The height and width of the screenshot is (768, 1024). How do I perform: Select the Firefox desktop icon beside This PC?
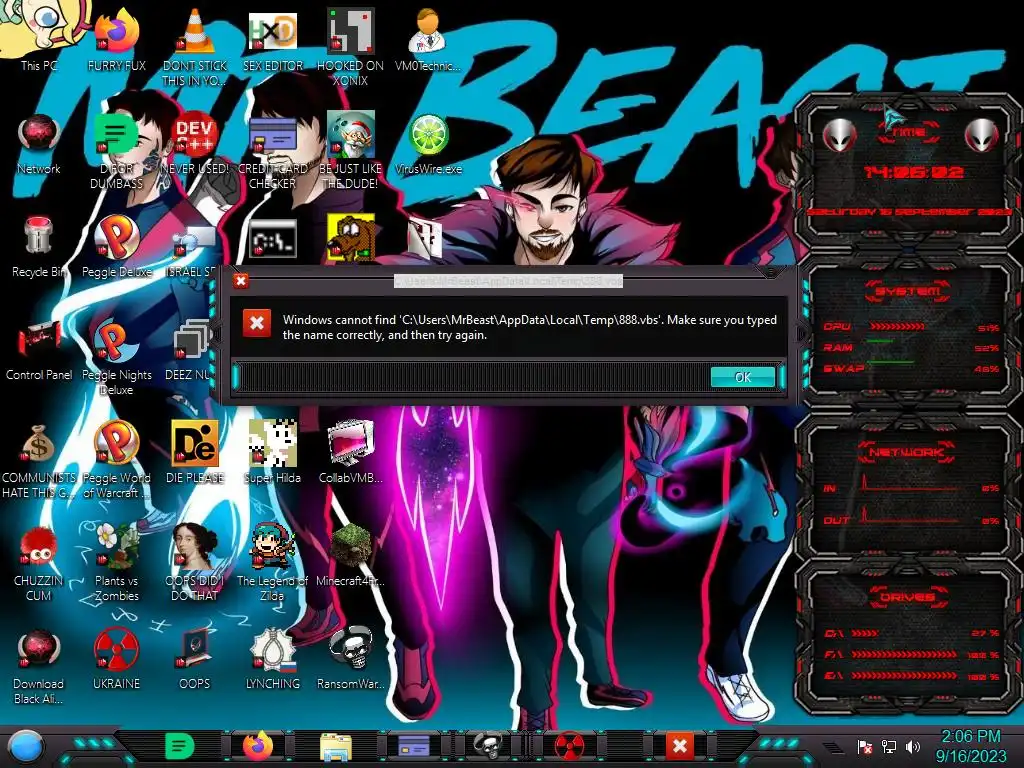coord(117,38)
